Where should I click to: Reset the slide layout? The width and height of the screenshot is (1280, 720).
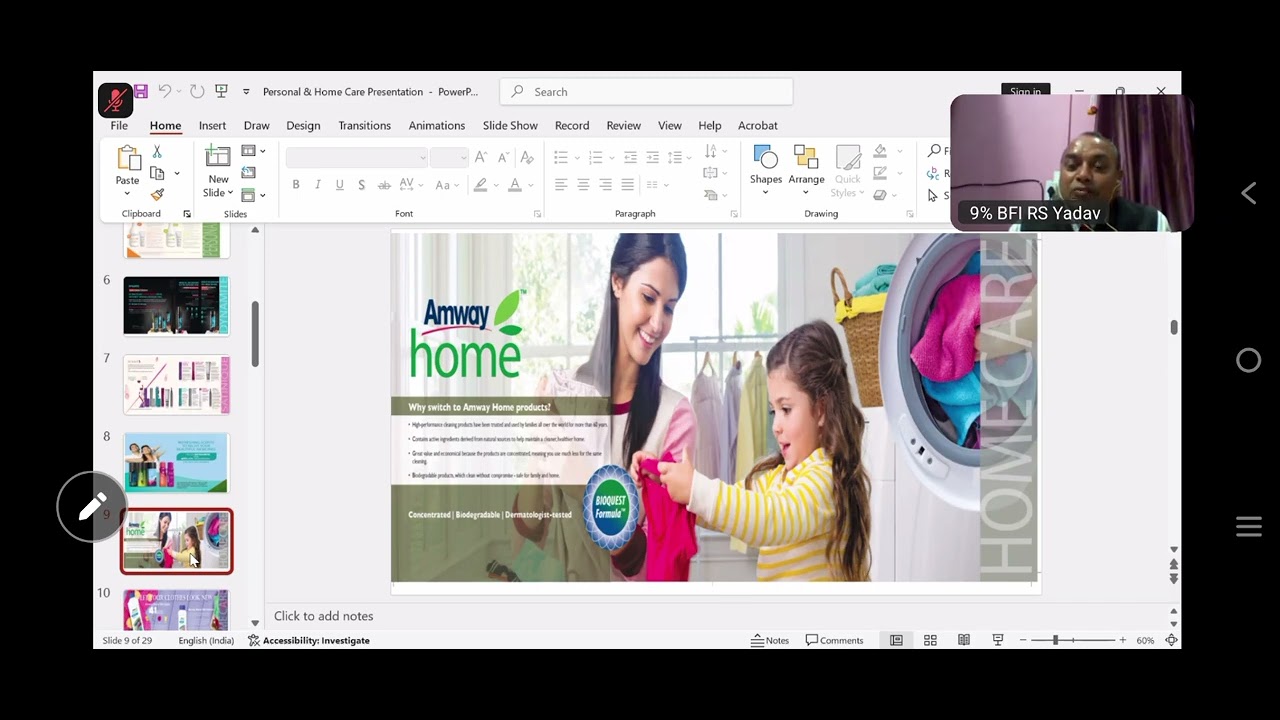pyautogui.click(x=248, y=173)
